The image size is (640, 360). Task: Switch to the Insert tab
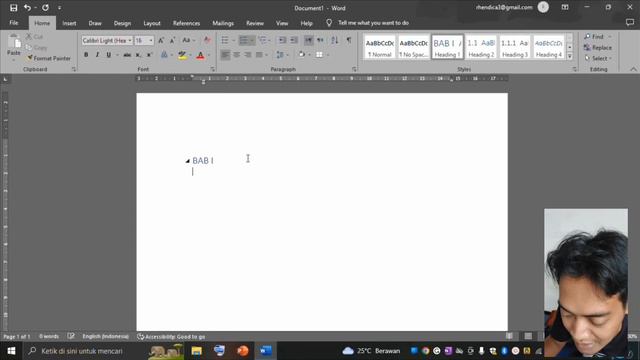69,23
